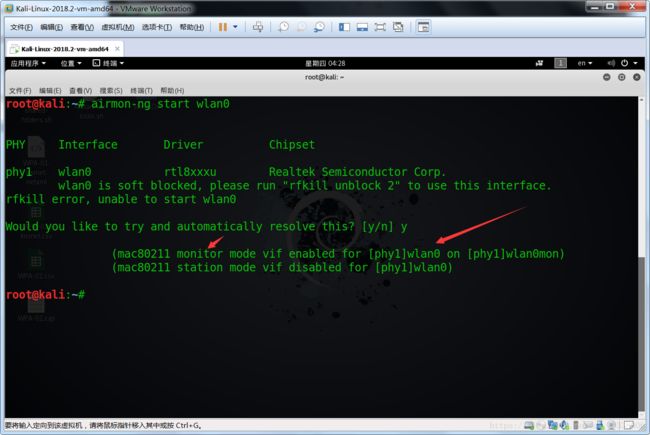Click the volume speaker icon in panel
Image resolution: width=650 pixels, height=435 pixels.
(x=611, y=63)
